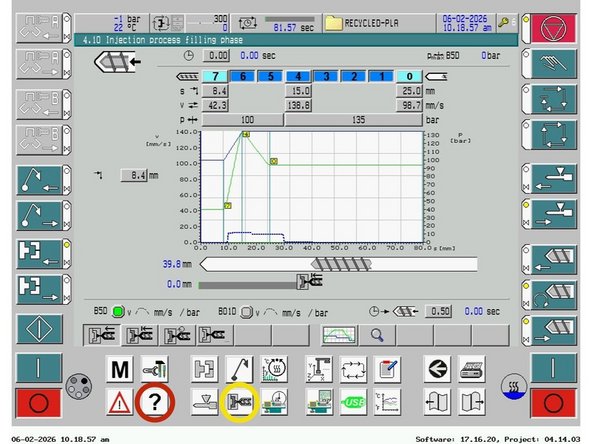Image resolution: width=592 pixels, height=444 pixels.
Task: Click the diamond start cycle button
Action: click(39, 329)
